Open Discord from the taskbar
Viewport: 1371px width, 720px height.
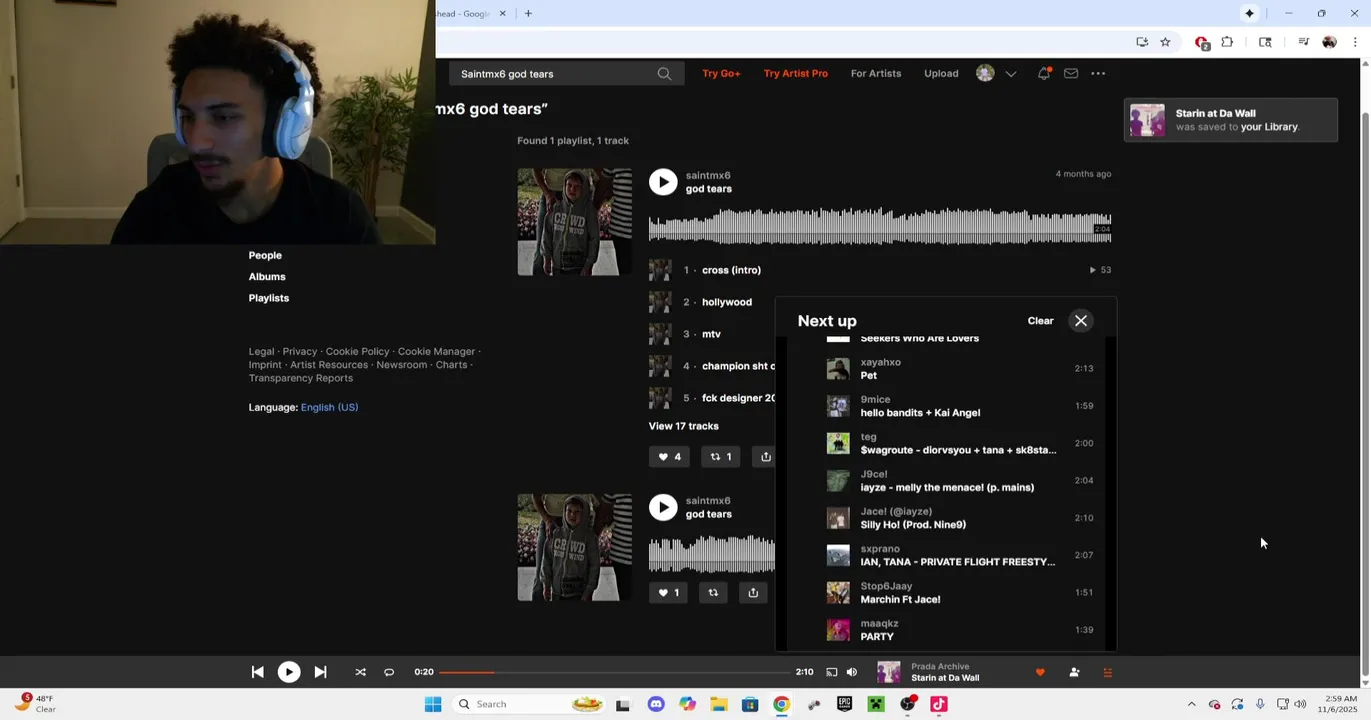click(656, 704)
